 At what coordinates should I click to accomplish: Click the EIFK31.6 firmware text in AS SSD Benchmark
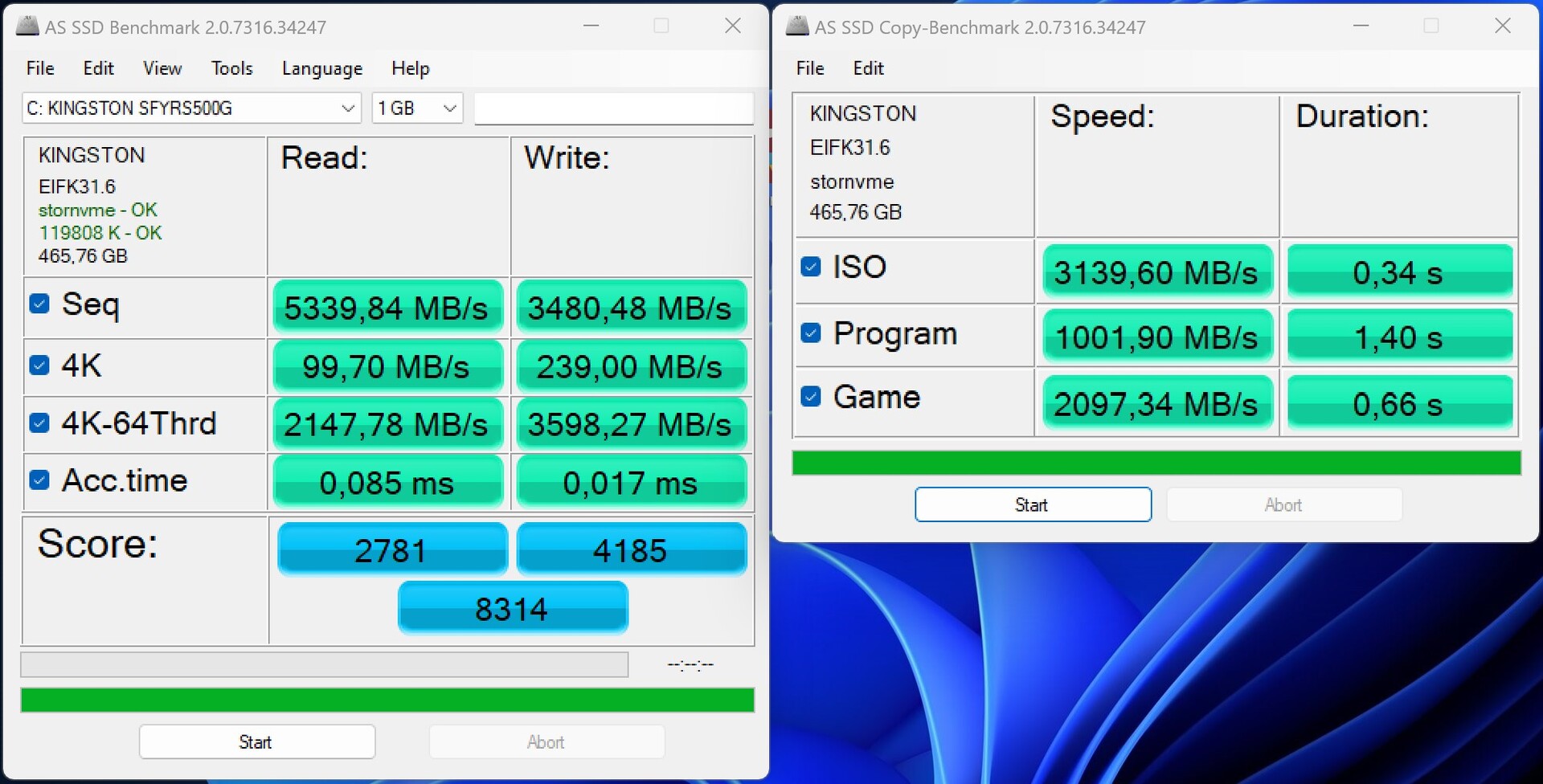tap(77, 186)
